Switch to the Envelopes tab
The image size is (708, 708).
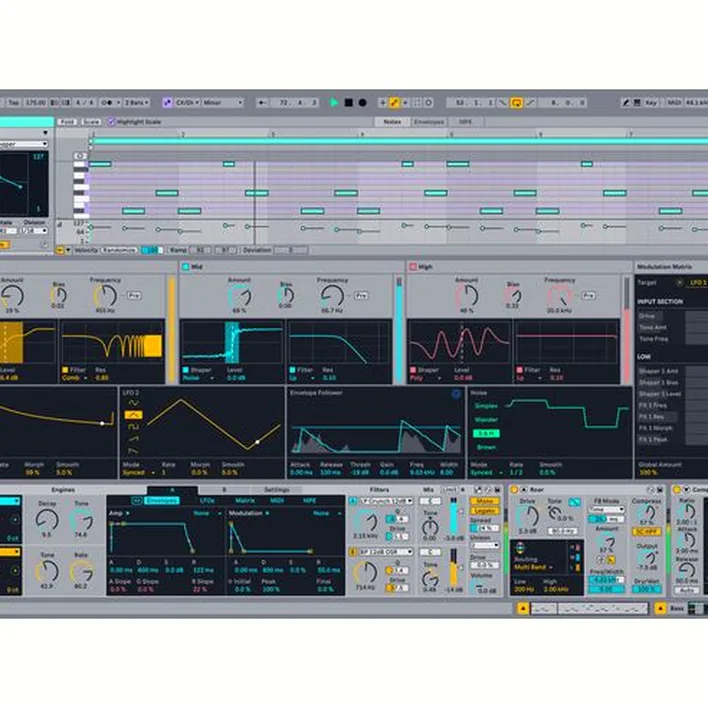429,122
